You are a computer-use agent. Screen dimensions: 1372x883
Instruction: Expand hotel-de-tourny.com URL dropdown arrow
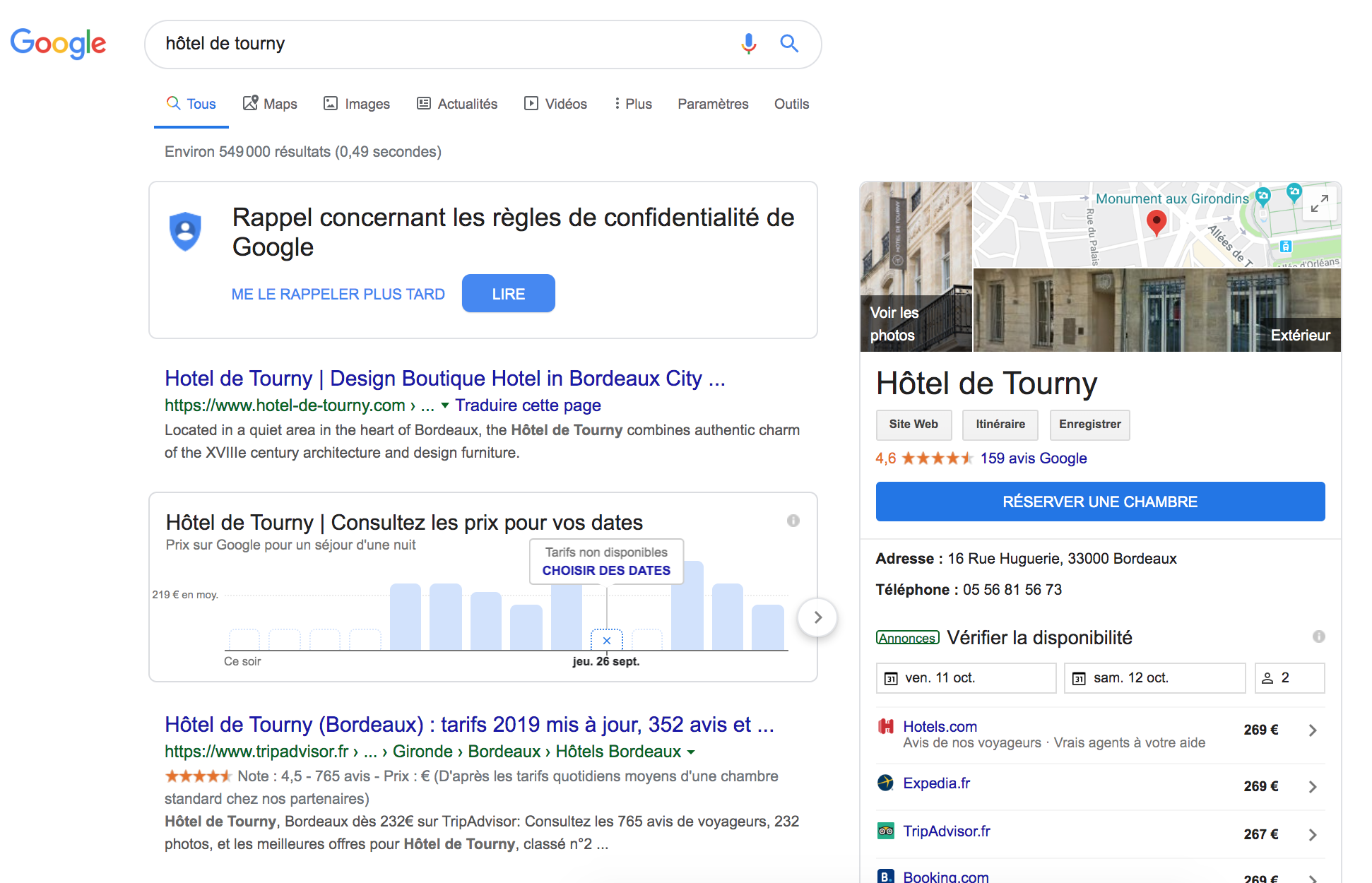tap(445, 405)
